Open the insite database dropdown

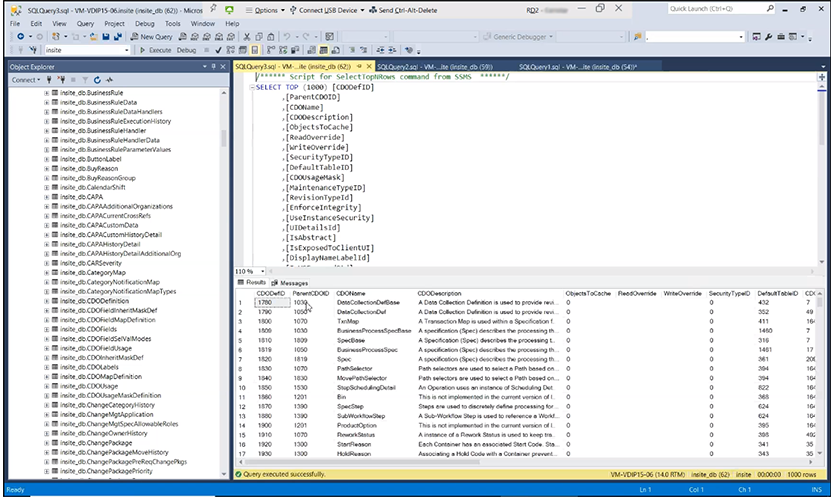pyautogui.click(x=125, y=50)
